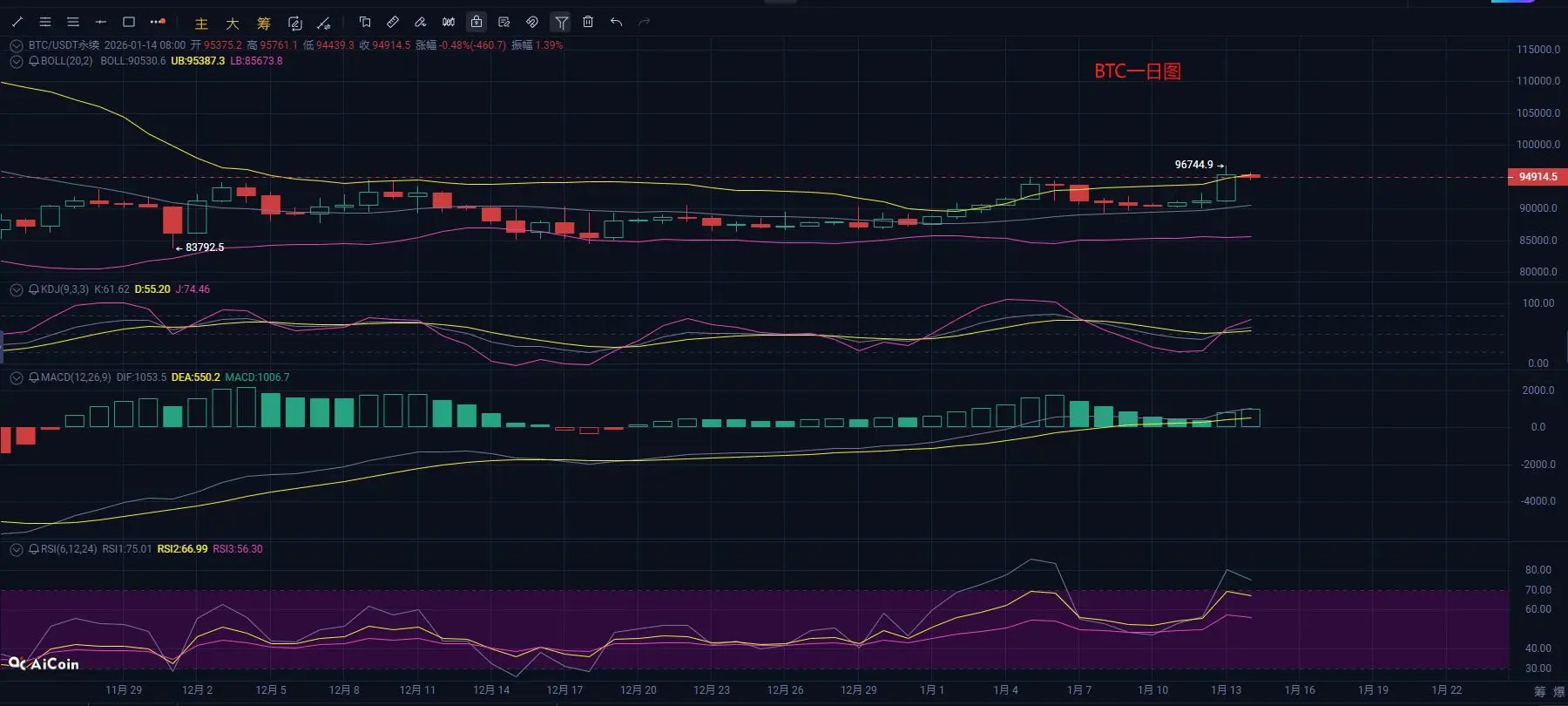Select the parallel lines tool beside the rectangle

[73, 22]
